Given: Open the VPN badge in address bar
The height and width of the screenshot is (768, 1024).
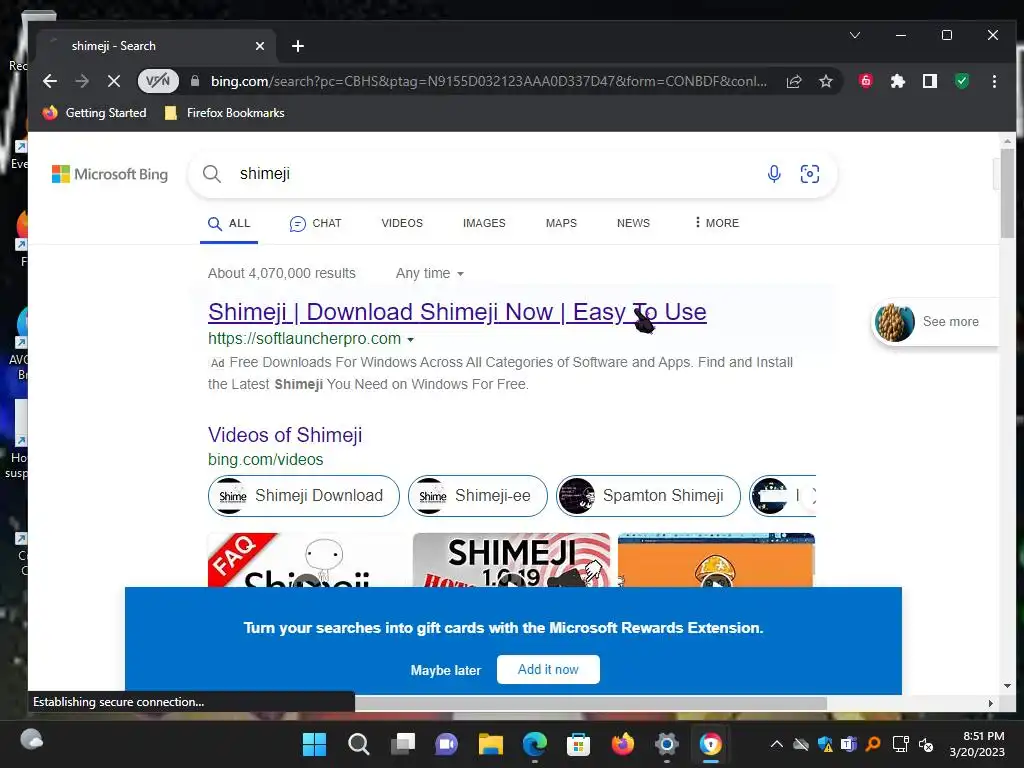Looking at the screenshot, I should pyautogui.click(x=158, y=81).
